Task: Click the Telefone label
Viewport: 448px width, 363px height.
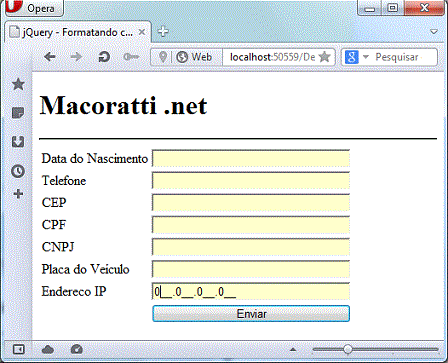Action: click(x=64, y=180)
